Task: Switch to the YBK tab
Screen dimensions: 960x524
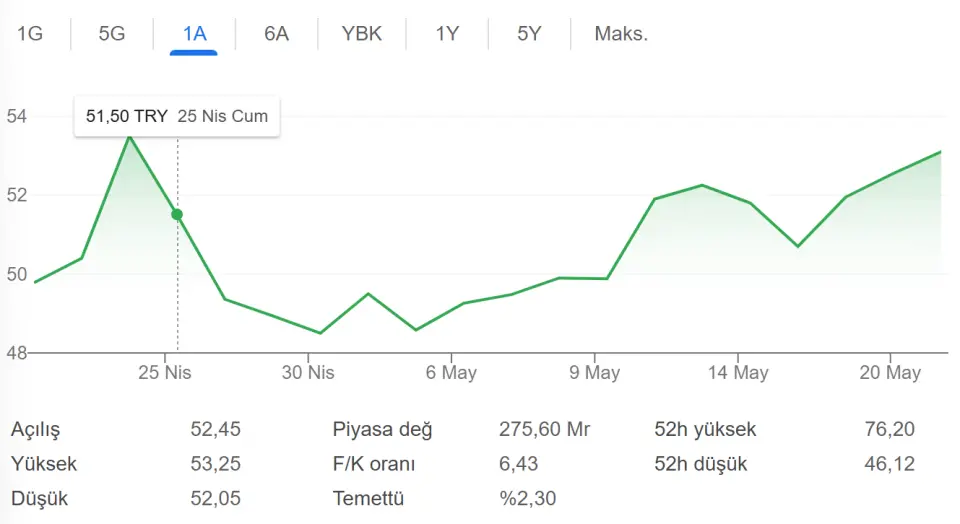Action: (361, 33)
